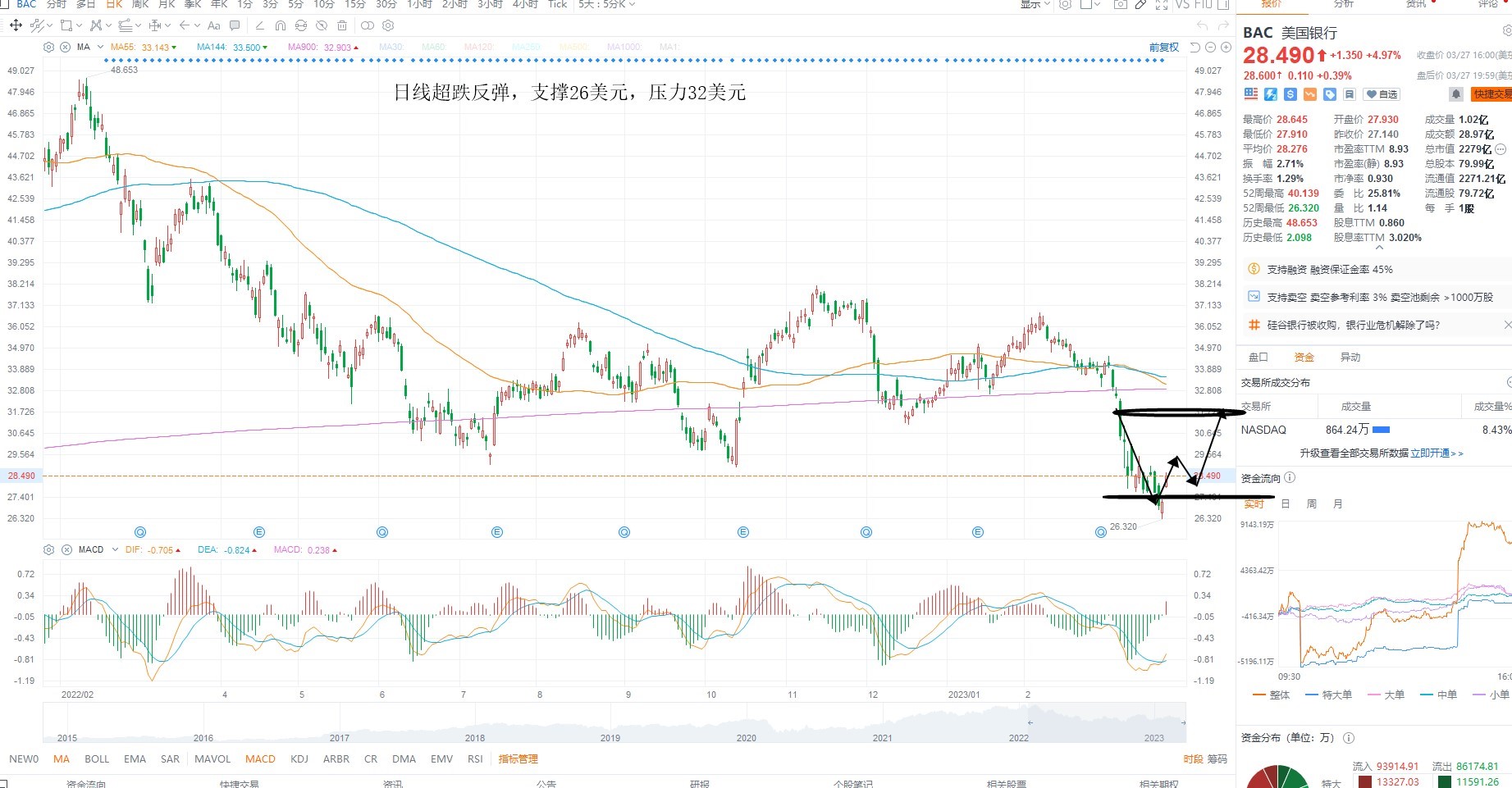Click the capital flow info icon
Viewport: 1512px width, 788px height.
pos(1290,478)
